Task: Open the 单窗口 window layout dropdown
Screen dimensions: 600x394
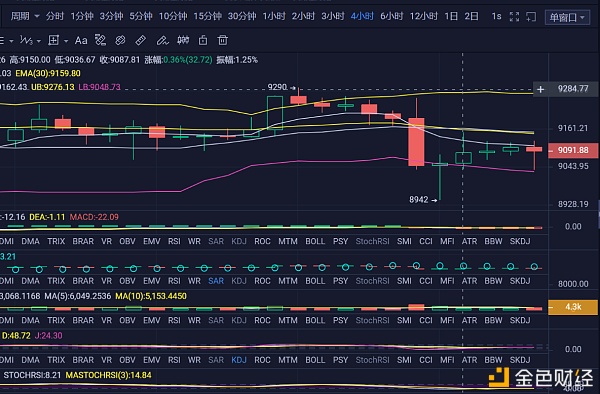Action: click(567, 17)
